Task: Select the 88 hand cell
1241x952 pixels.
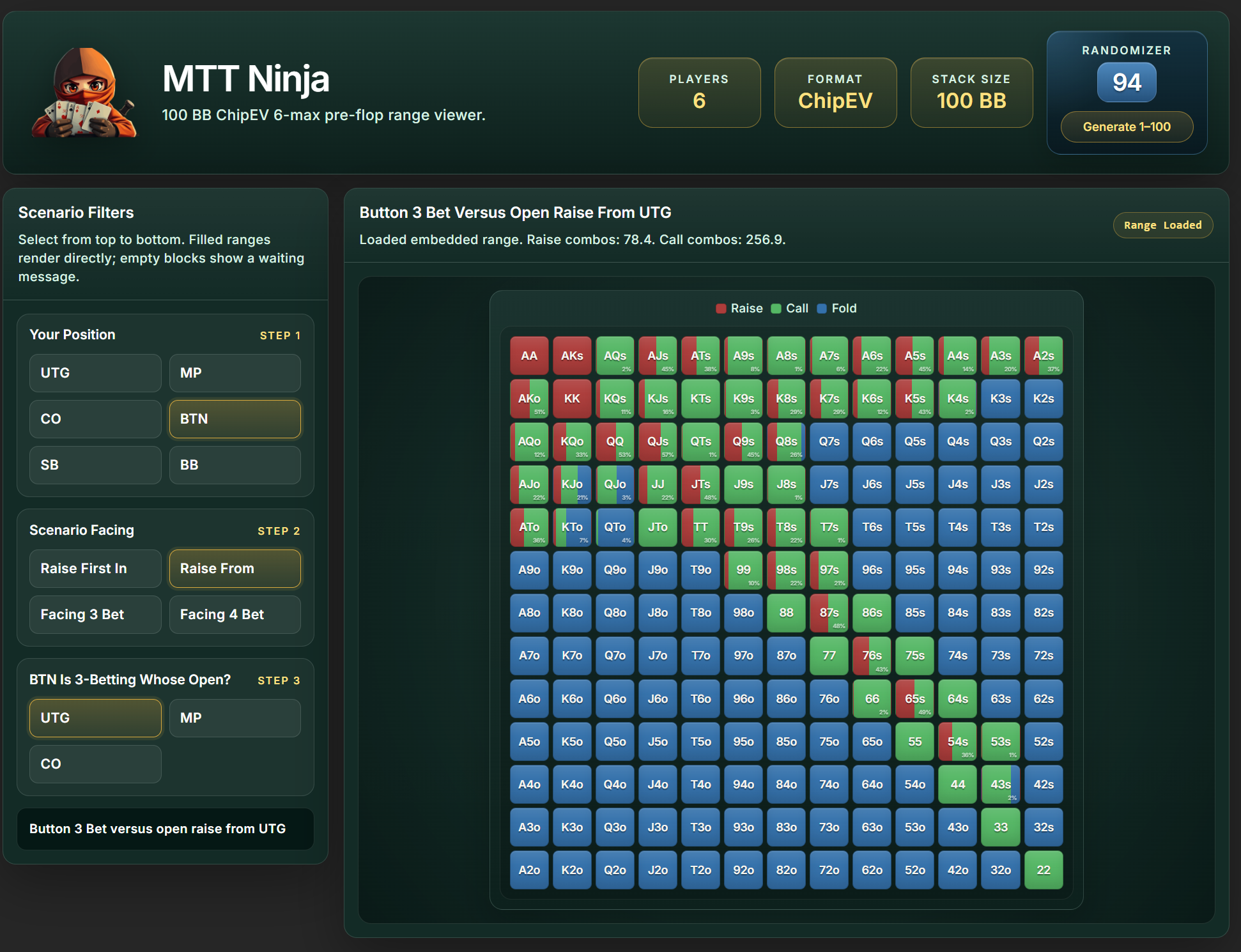Action: 786,613
